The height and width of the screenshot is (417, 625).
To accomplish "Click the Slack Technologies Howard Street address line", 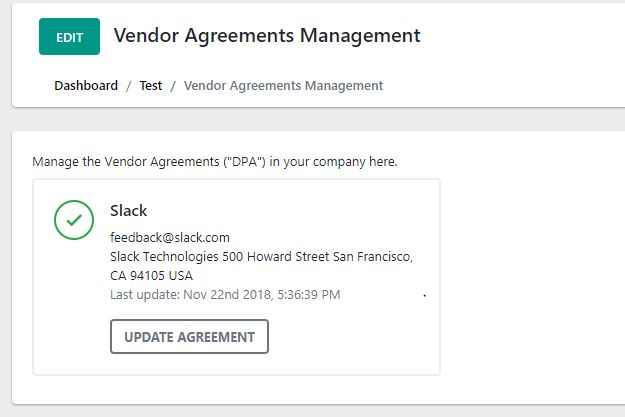I will tap(260, 256).
